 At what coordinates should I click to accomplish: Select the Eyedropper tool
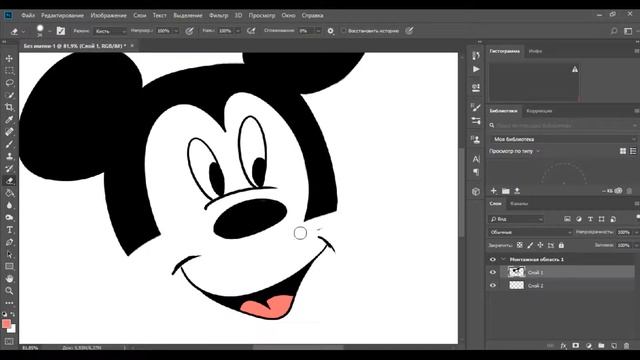click(x=9, y=120)
